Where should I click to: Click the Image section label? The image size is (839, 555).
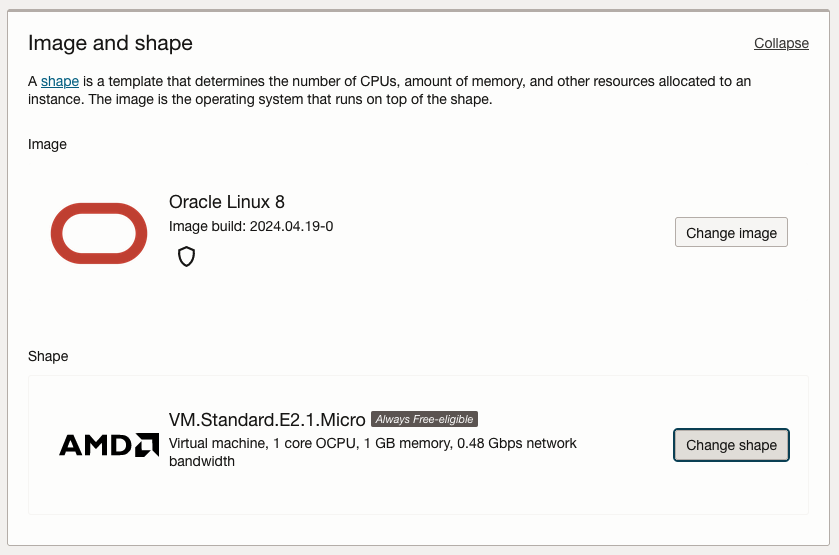(47, 144)
